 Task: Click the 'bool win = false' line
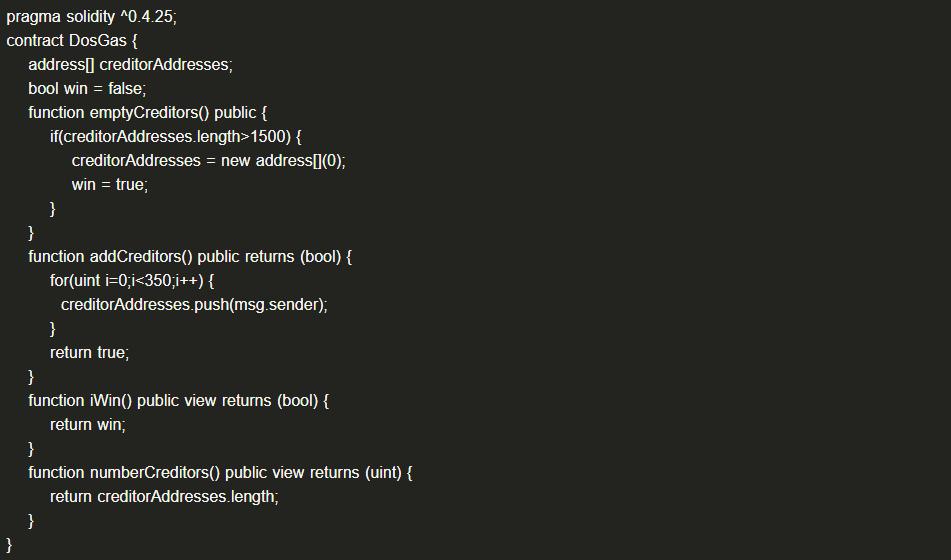pyautogui.click(x=87, y=89)
